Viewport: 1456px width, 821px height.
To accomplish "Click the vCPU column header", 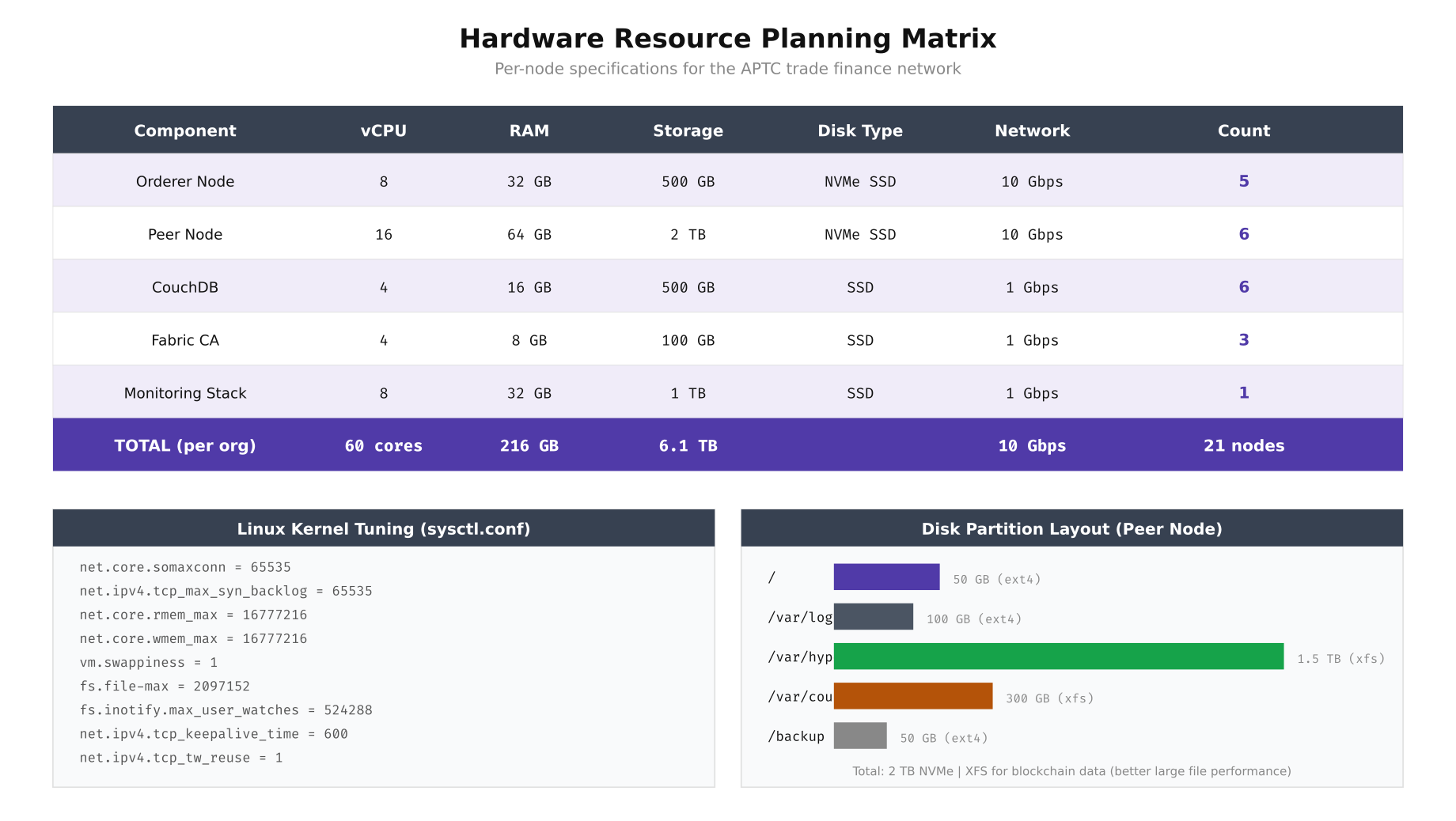I will [x=383, y=130].
